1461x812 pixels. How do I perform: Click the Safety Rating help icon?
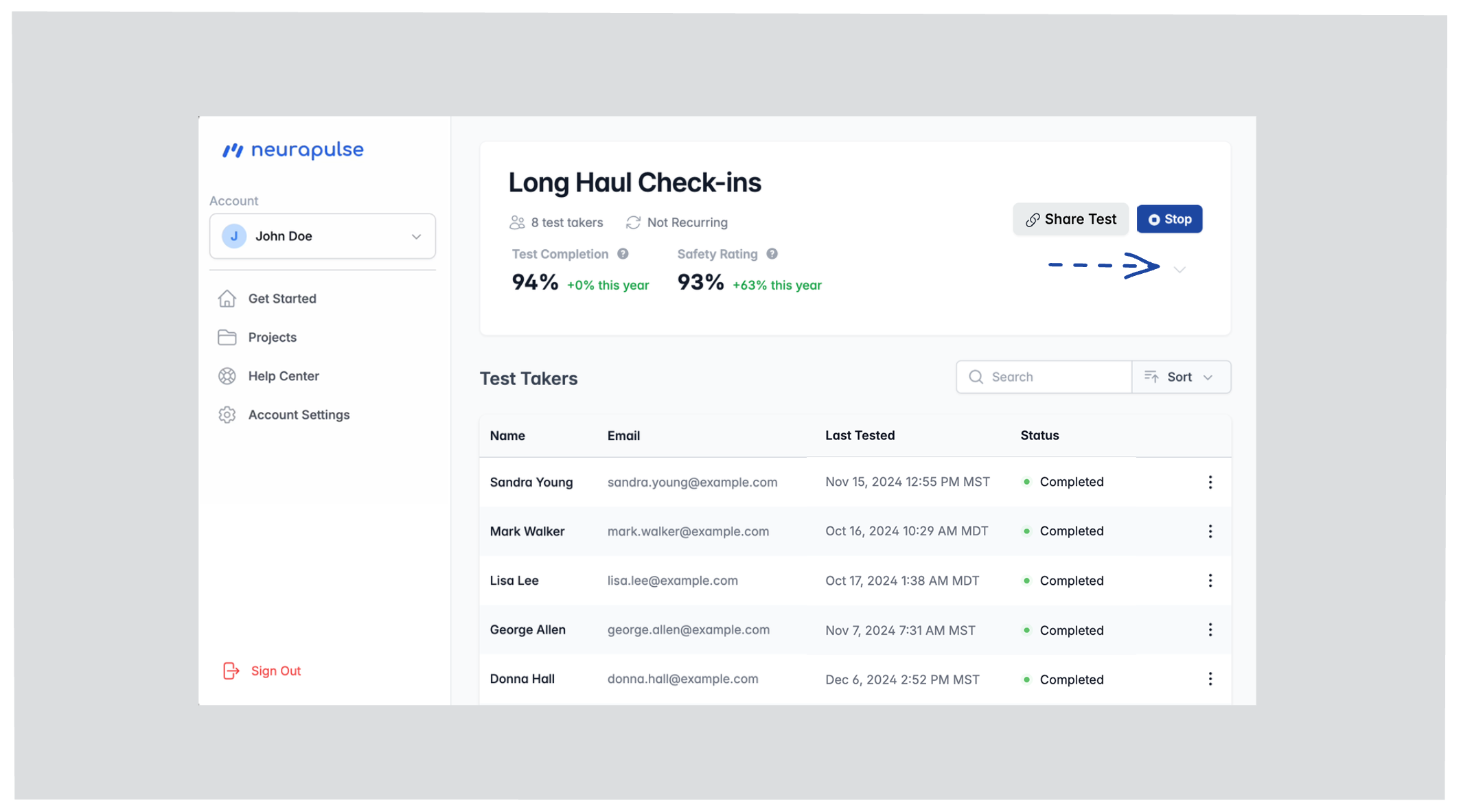coord(772,254)
